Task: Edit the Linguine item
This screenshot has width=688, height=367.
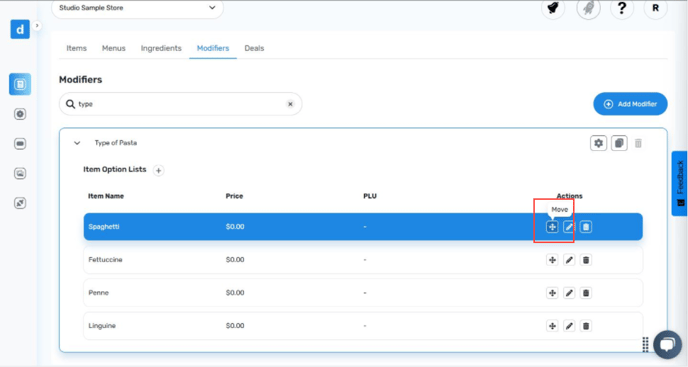Action: pyautogui.click(x=569, y=326)
